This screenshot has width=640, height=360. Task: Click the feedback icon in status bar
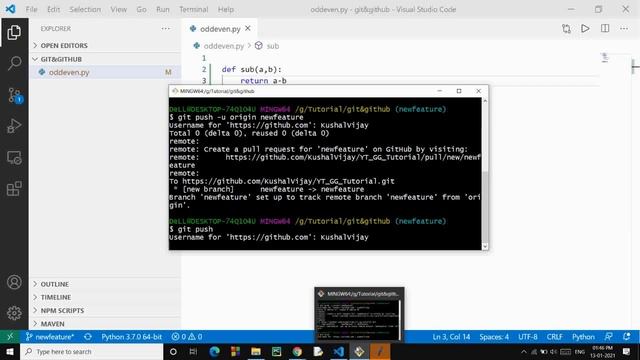(608, 337)
